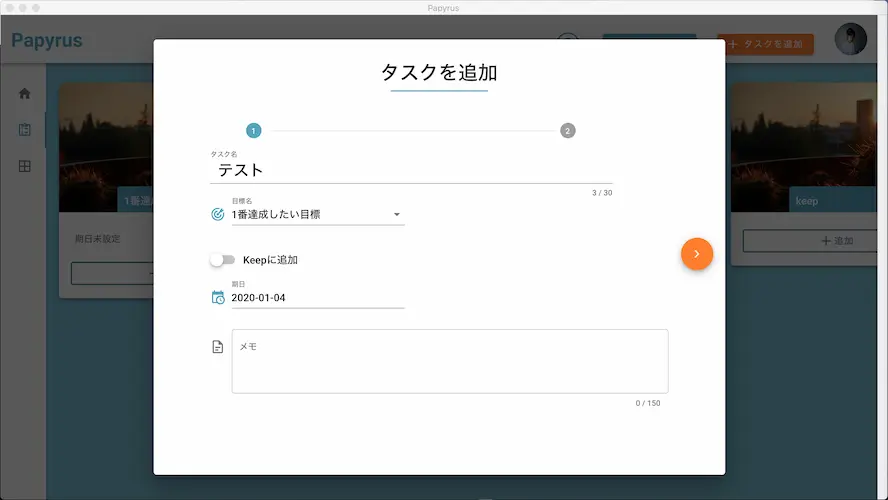Open the task list clipboard icon
Image resolution: width=888 pixels, height=500 pixels.
[24, 130]
